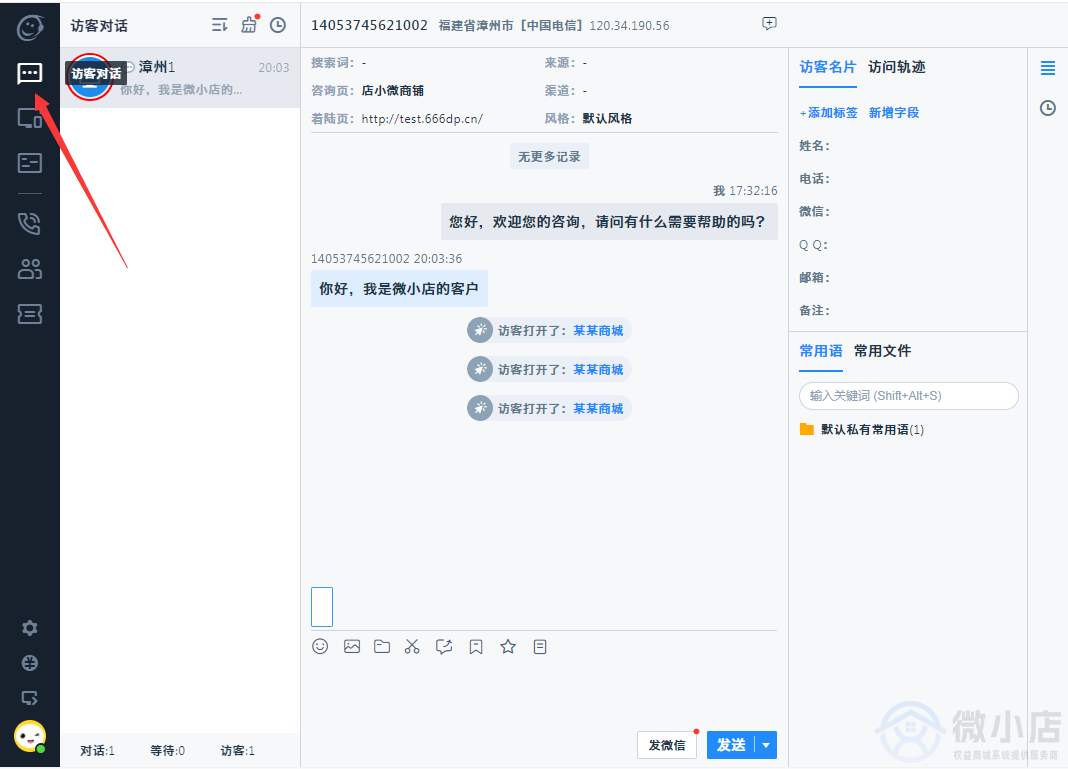This screenshot has height=769, width=1068.
Task: Click the keyword search field 输入关键词
Action: (x=909, y=396)
